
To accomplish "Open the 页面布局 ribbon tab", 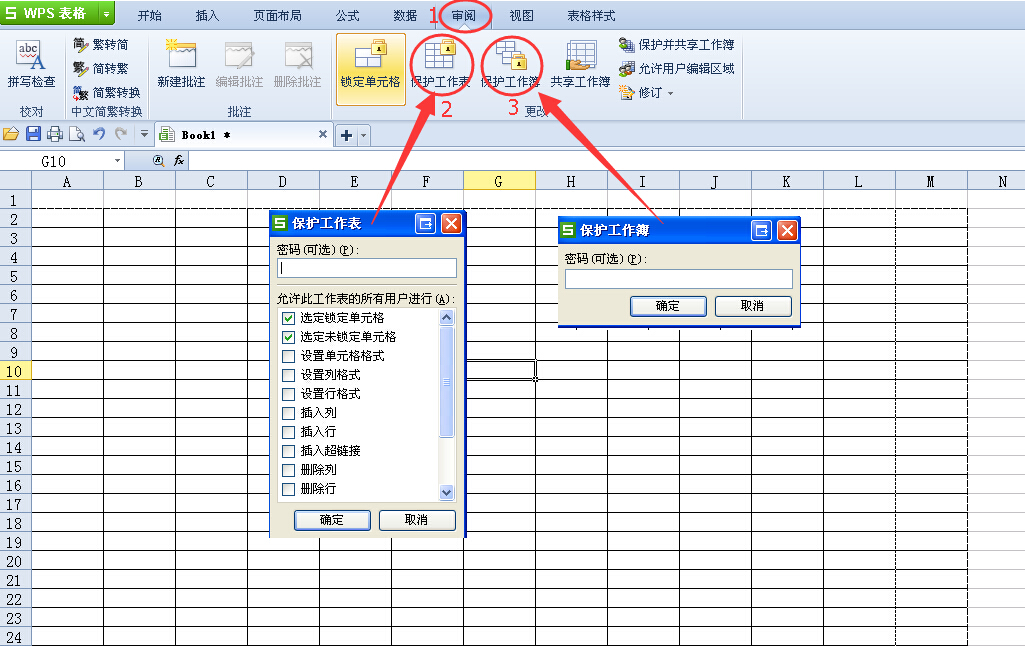I will [x=277, y=15].
